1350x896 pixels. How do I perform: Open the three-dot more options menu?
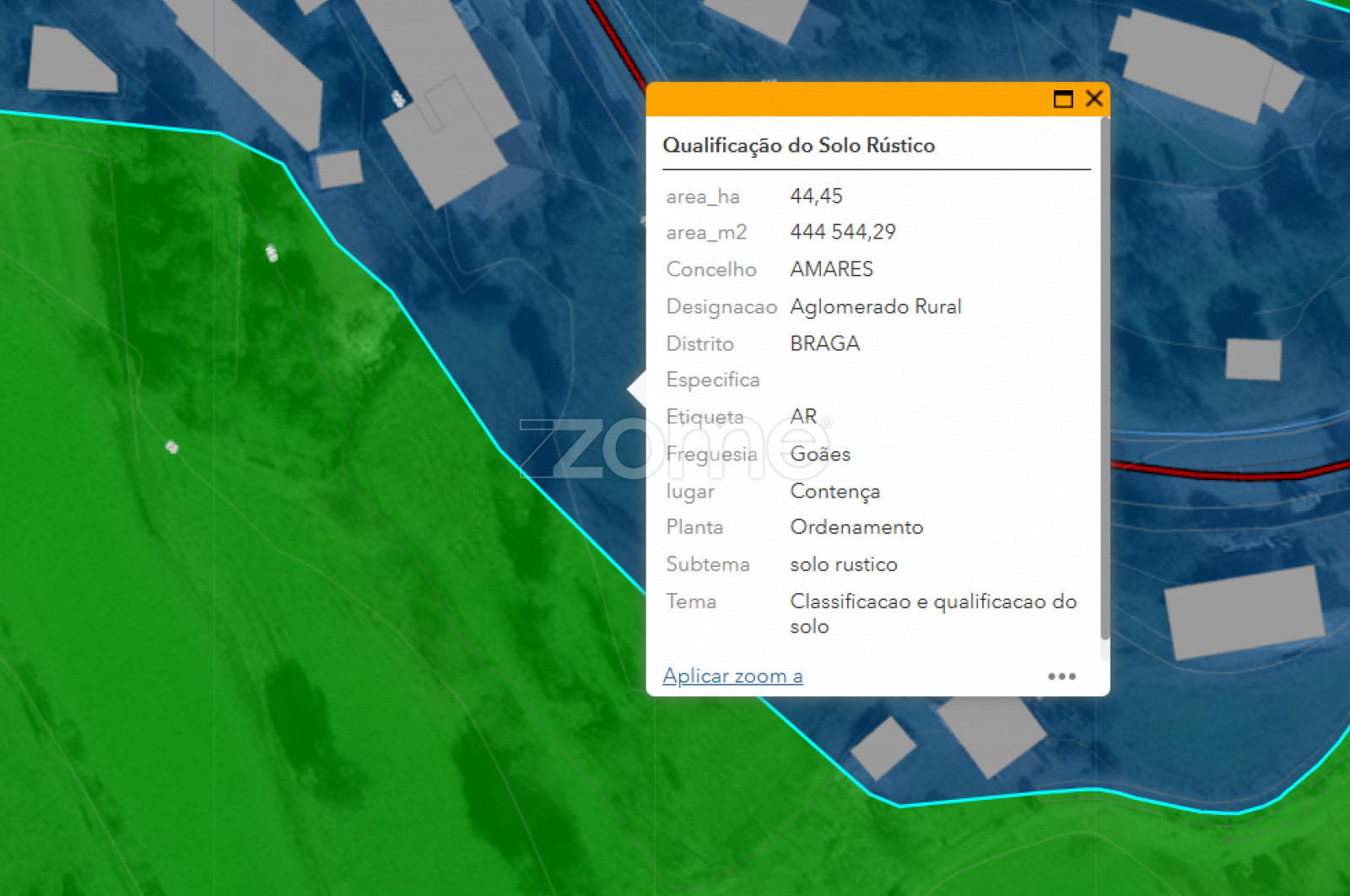tap(1061, 677)
